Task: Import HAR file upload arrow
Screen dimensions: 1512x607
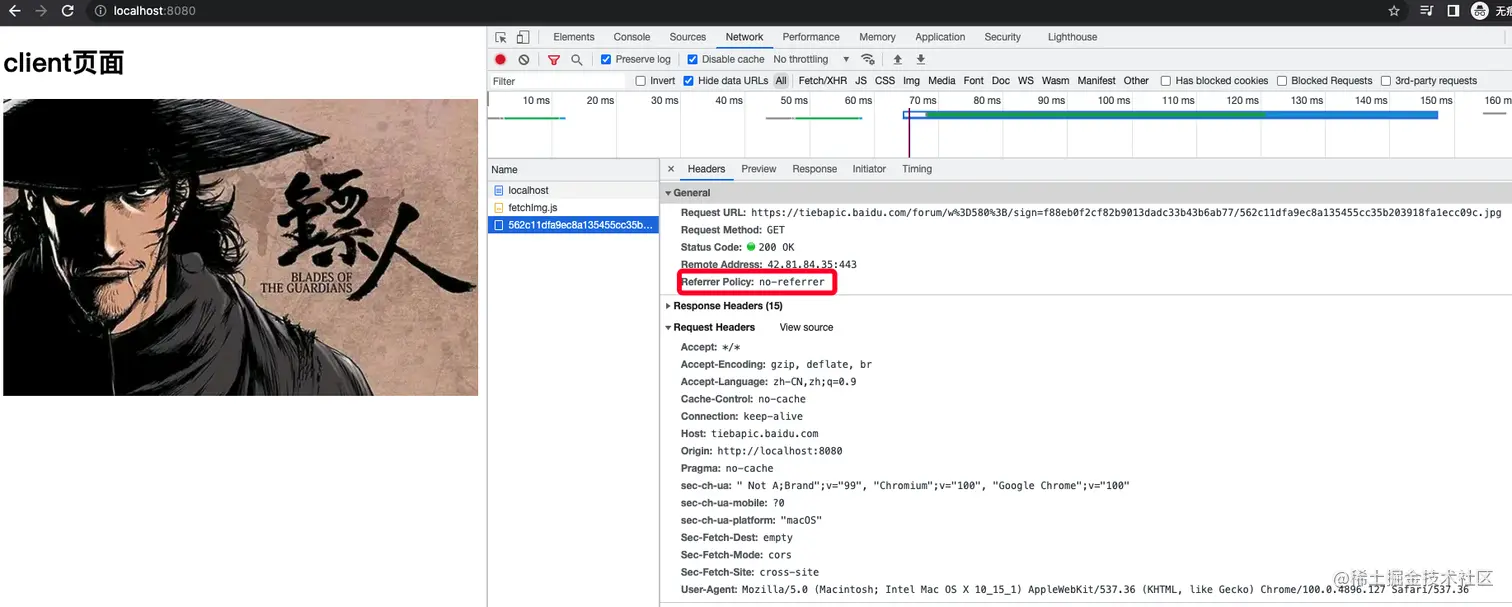Action: coord(897,59)
